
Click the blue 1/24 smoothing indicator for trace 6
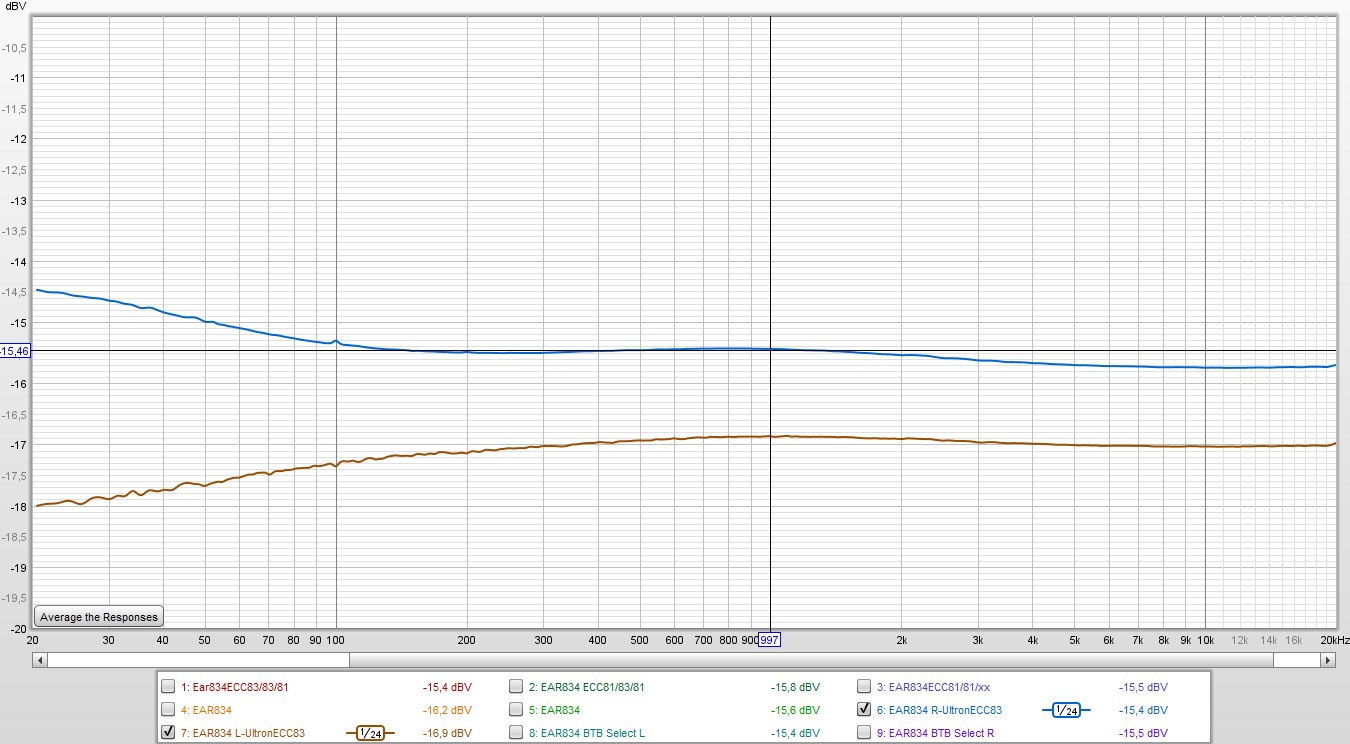[x=1066, y=711]
